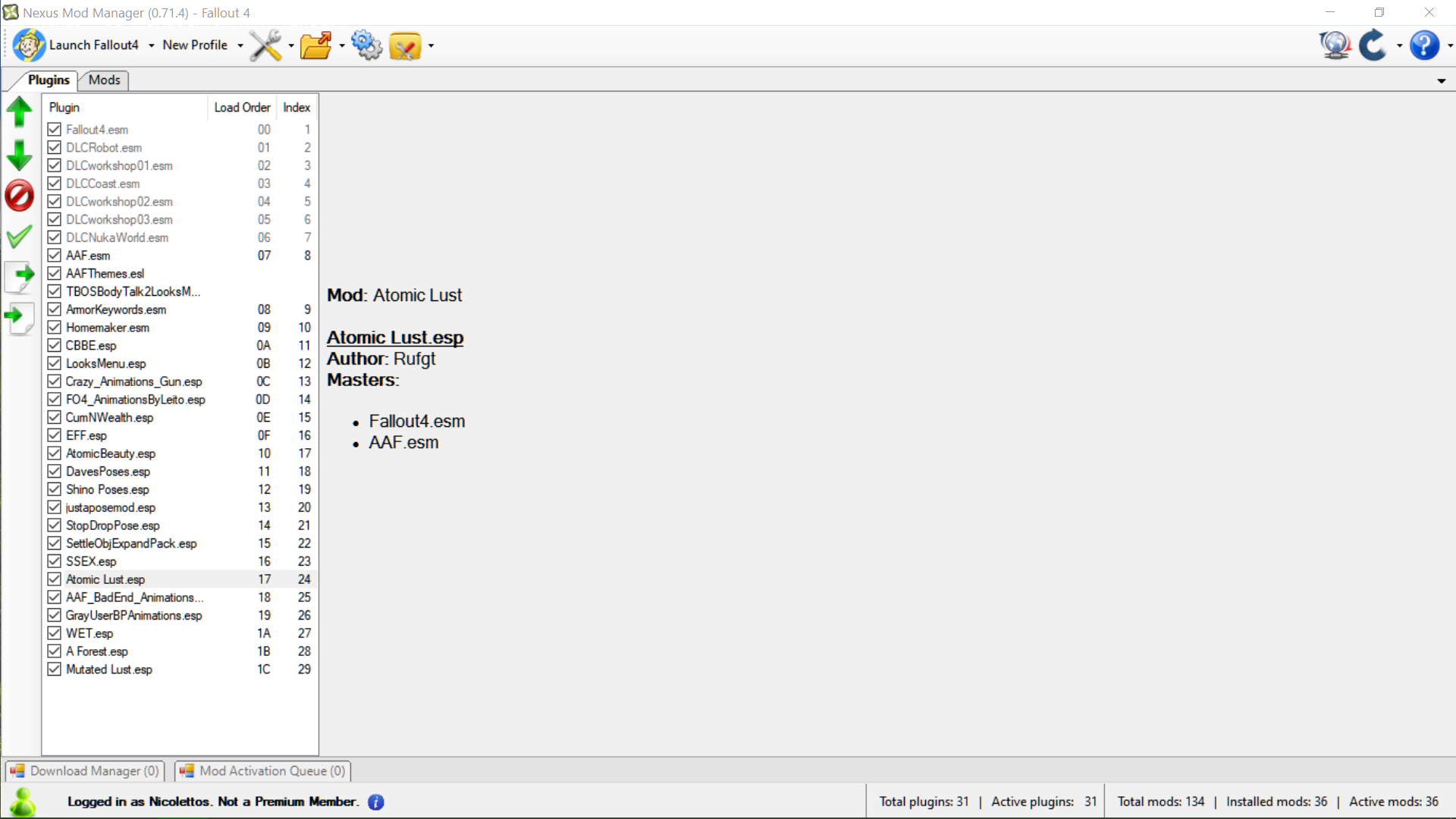1456x819 pixels.
Task: Click the import load order icon
Action: (20, 318)
